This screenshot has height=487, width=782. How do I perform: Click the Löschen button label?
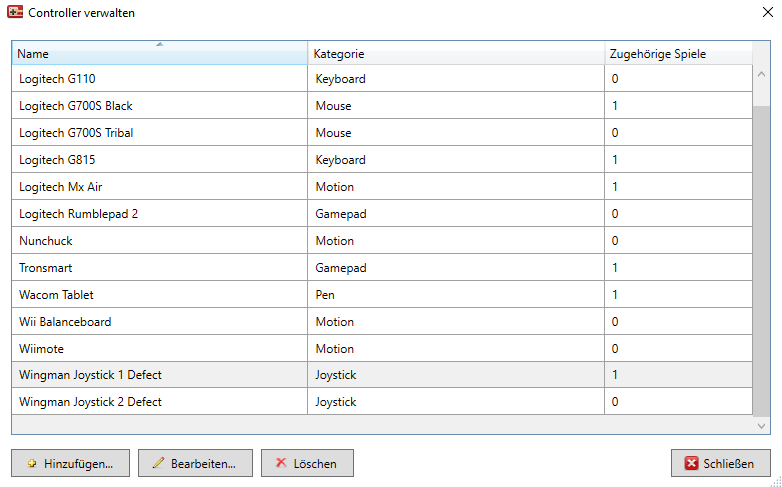315,464
